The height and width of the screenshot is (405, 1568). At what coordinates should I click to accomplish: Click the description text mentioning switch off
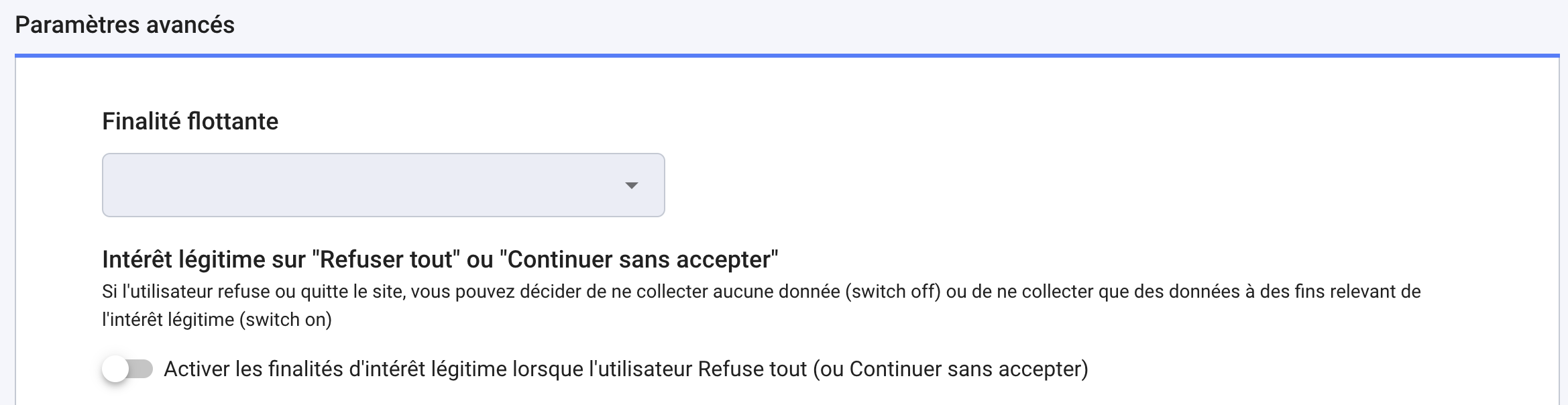[x=761, y=292]
